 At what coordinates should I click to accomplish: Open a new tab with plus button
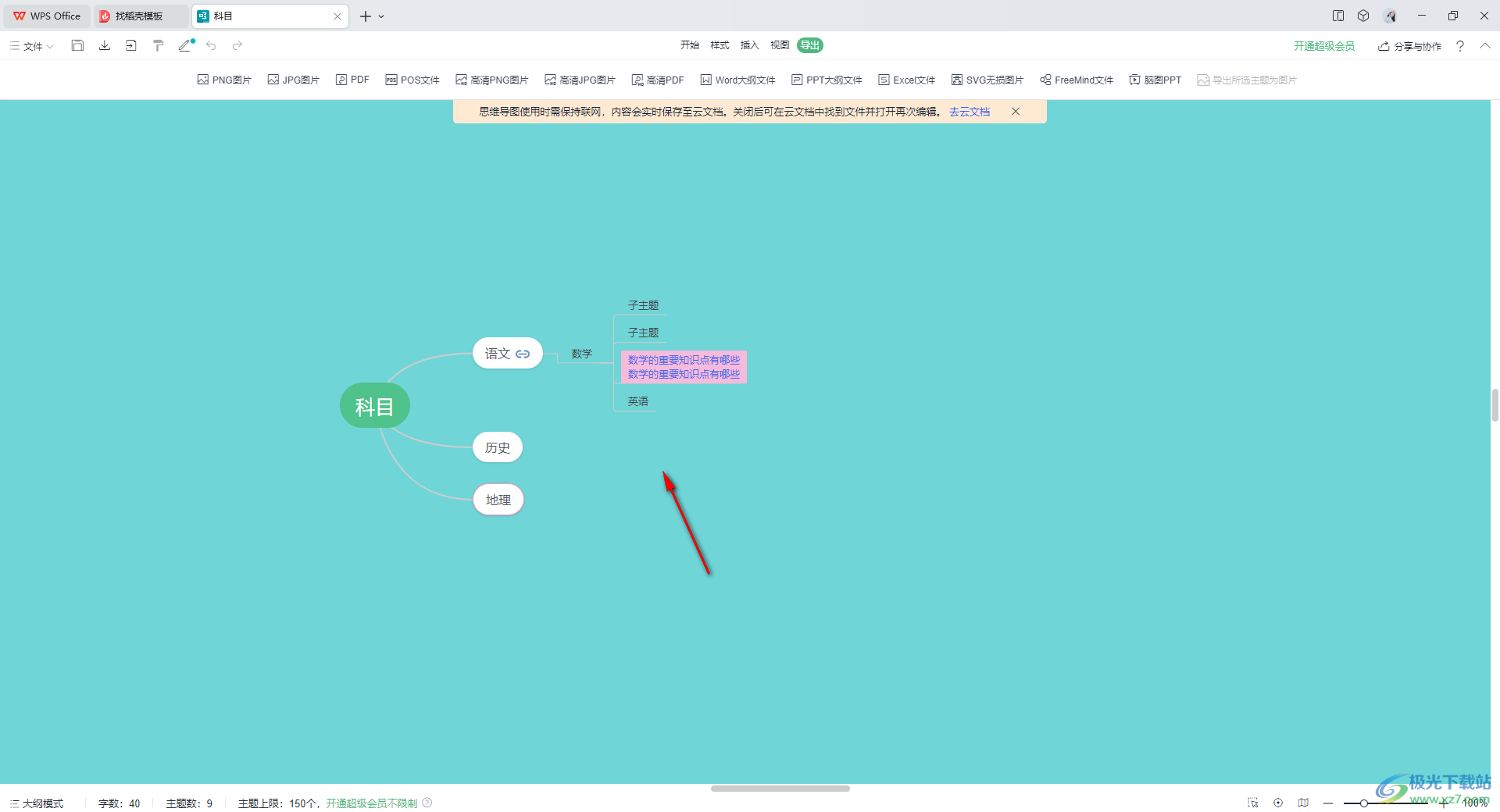click(365, 16)
